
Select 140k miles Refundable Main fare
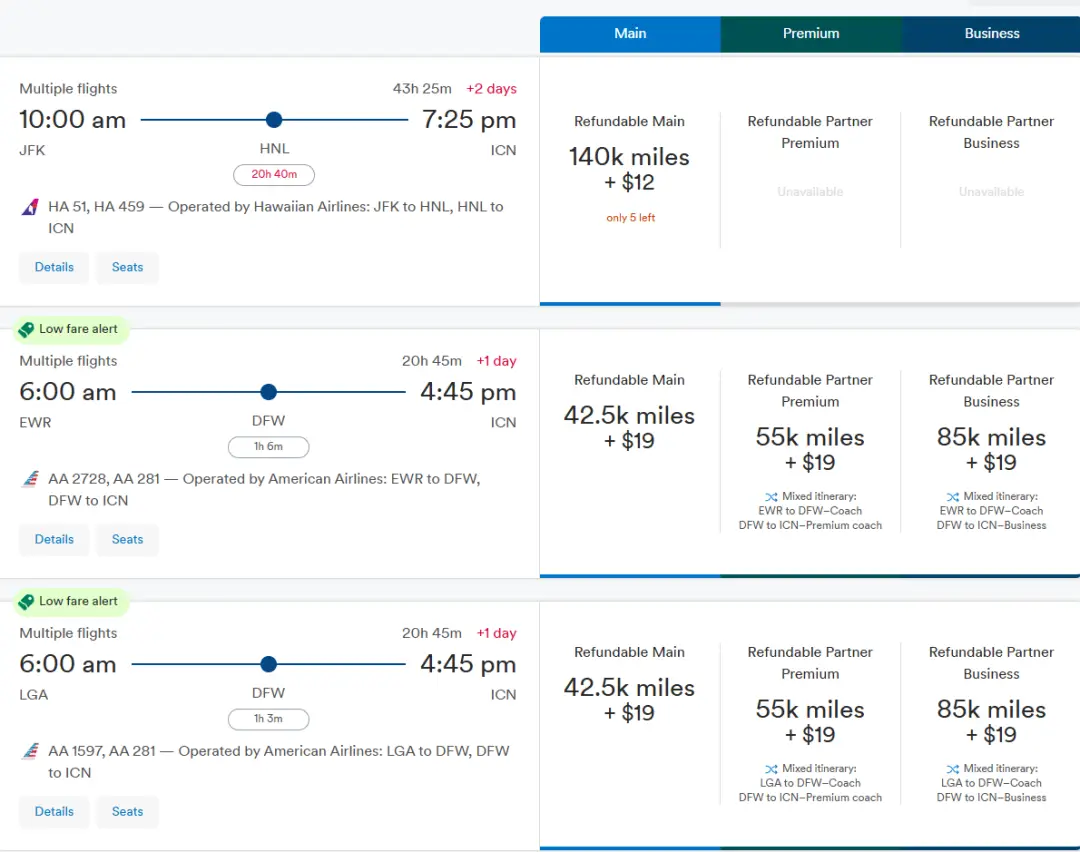coord(629,170)
